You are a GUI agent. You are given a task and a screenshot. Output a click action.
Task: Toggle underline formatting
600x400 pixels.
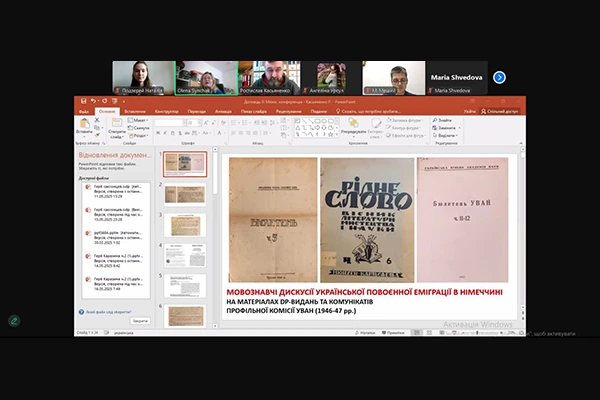point(173,133)
